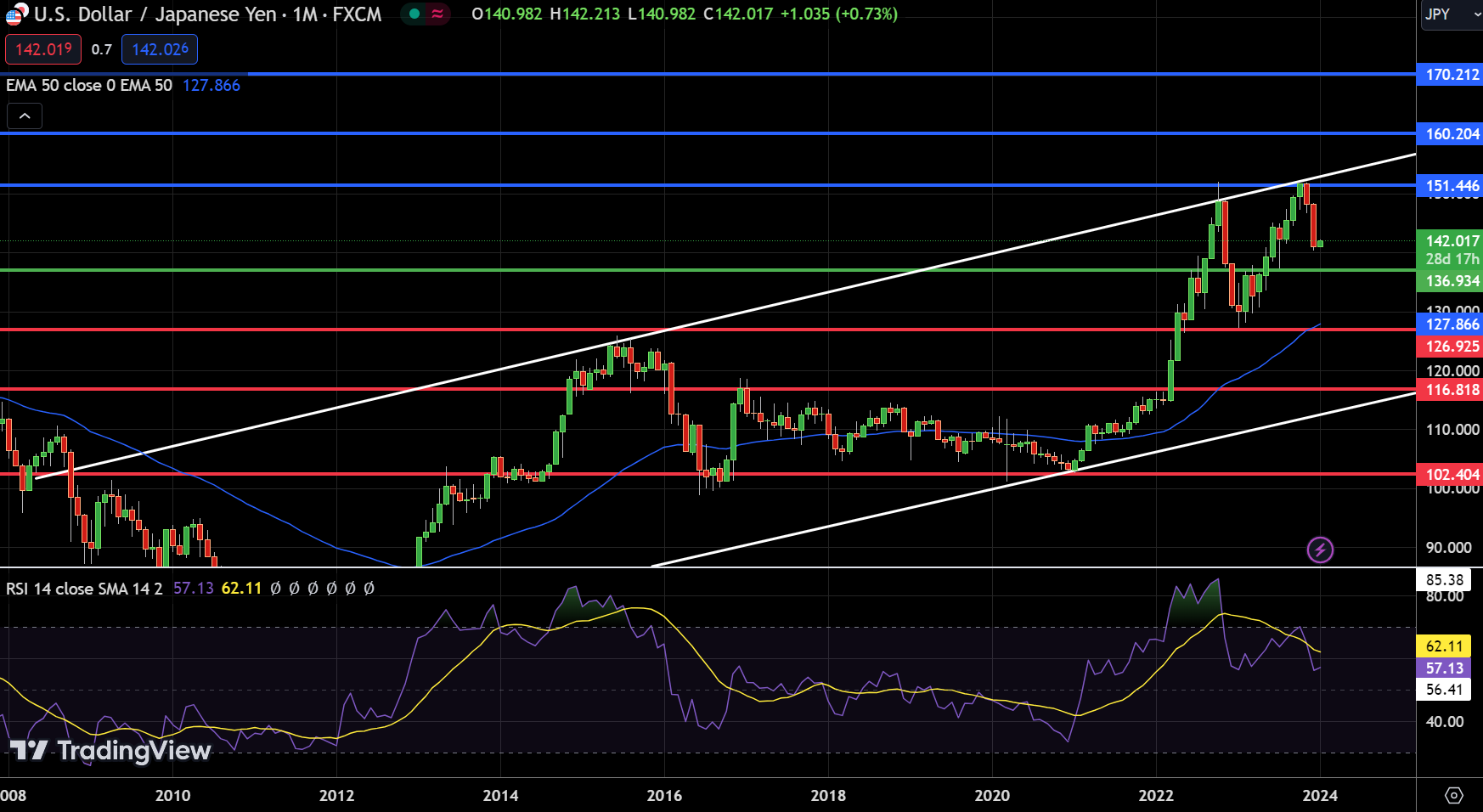Click the 2012 time axis label
This screenshot has height=812, width=1483.
(x=336, y=796)
